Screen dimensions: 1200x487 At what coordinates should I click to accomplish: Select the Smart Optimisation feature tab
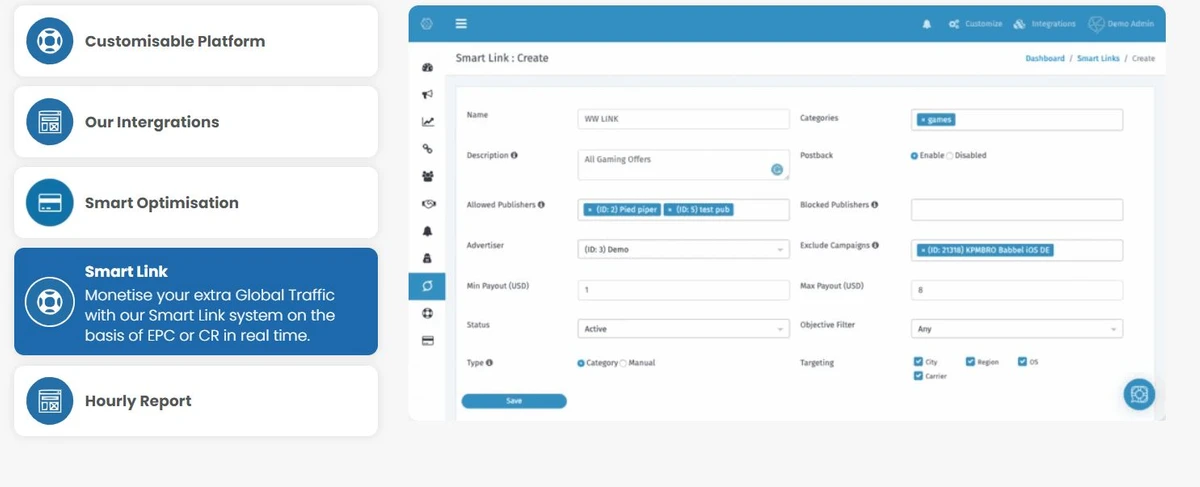point(196,203)
